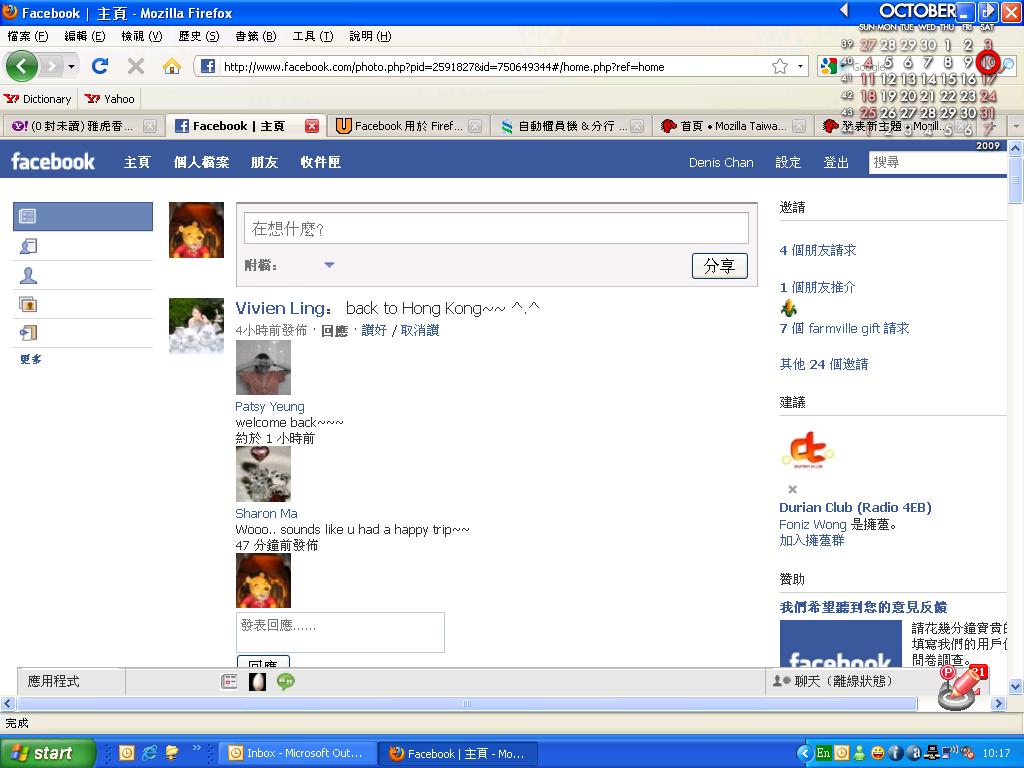Open Patsy Yeung's comment avatar
The width and height of the screenshot is (1024, 768).
point(263,368)
